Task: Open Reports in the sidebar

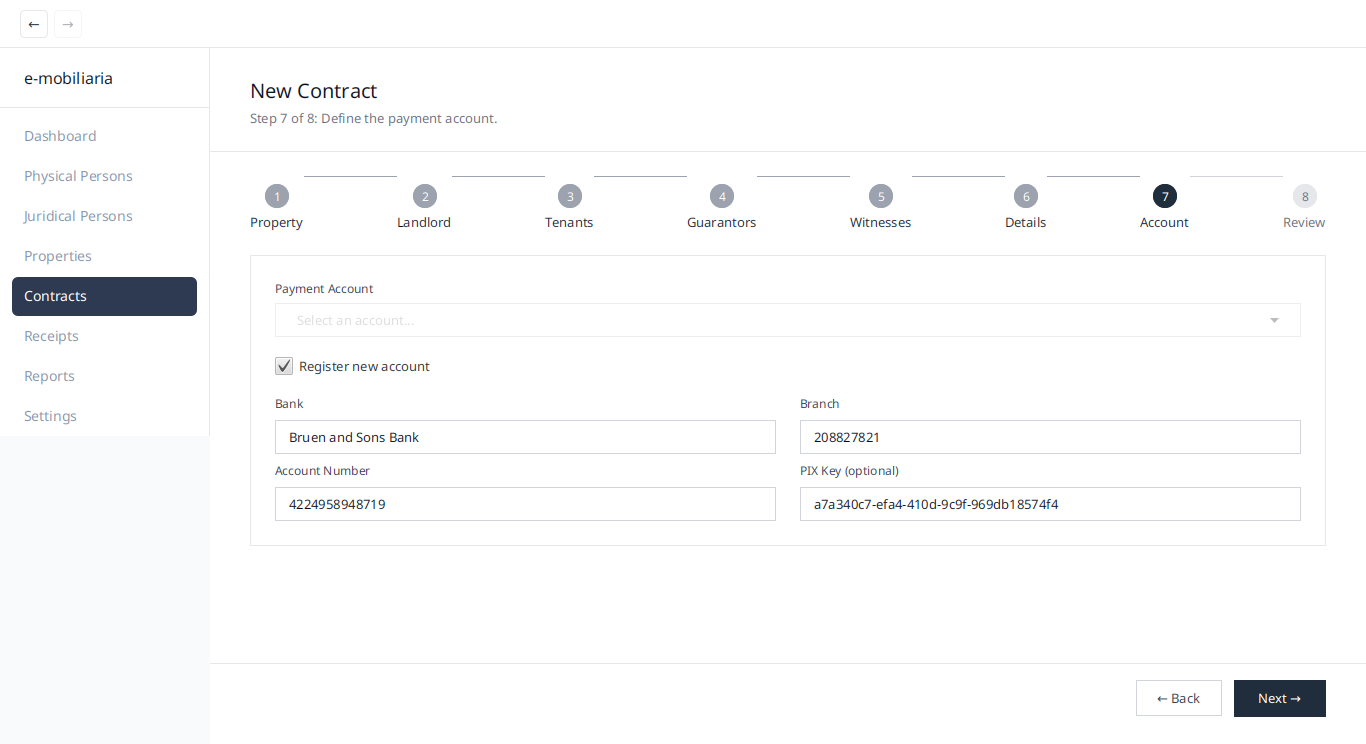Action: pos(105,376)
